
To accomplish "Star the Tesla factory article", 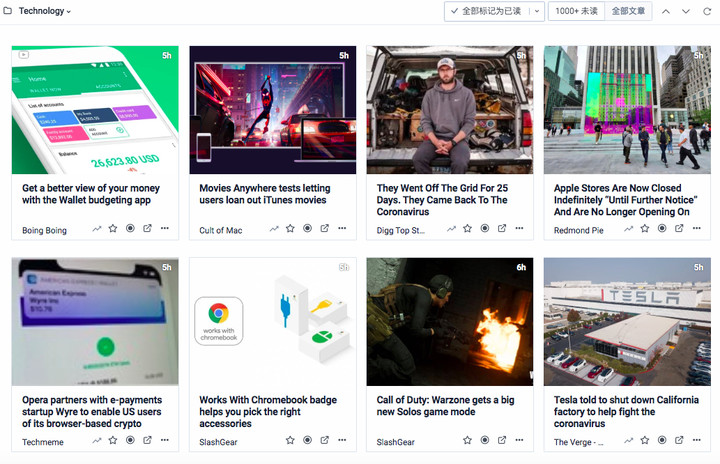I will pos(645,440).
